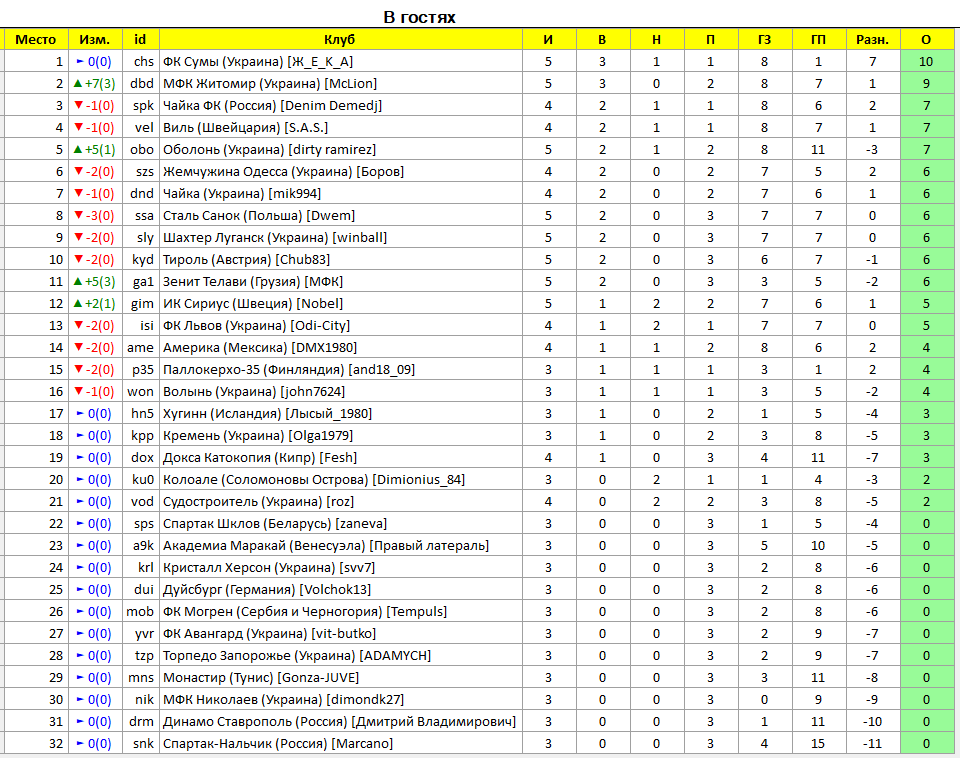Select club 'Кристалл Херсон (Украина) [svv7]'
Image resolution: width=960 pixels, height=758 pixels.
click(x=269, y=569)
